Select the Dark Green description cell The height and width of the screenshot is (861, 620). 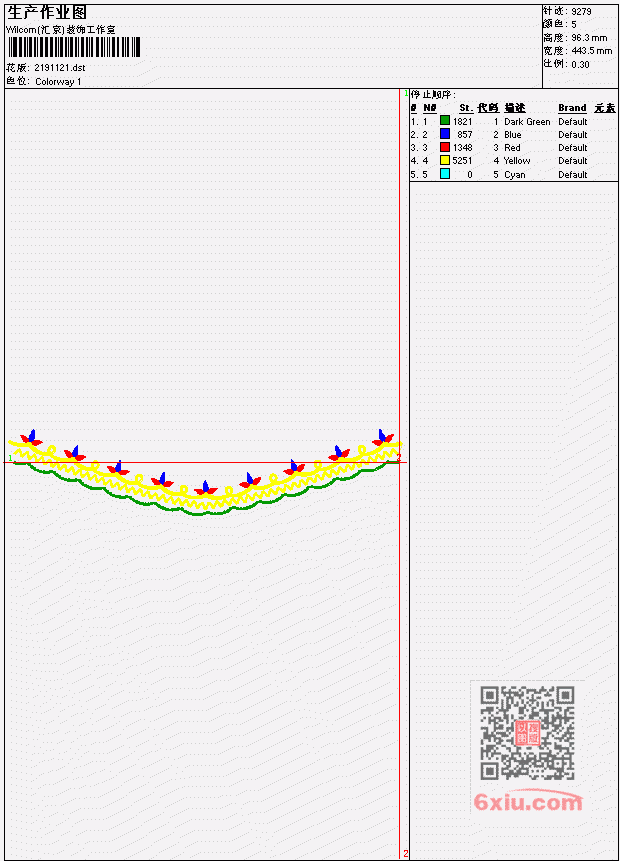pyautogui.click(x=527, y=121)
